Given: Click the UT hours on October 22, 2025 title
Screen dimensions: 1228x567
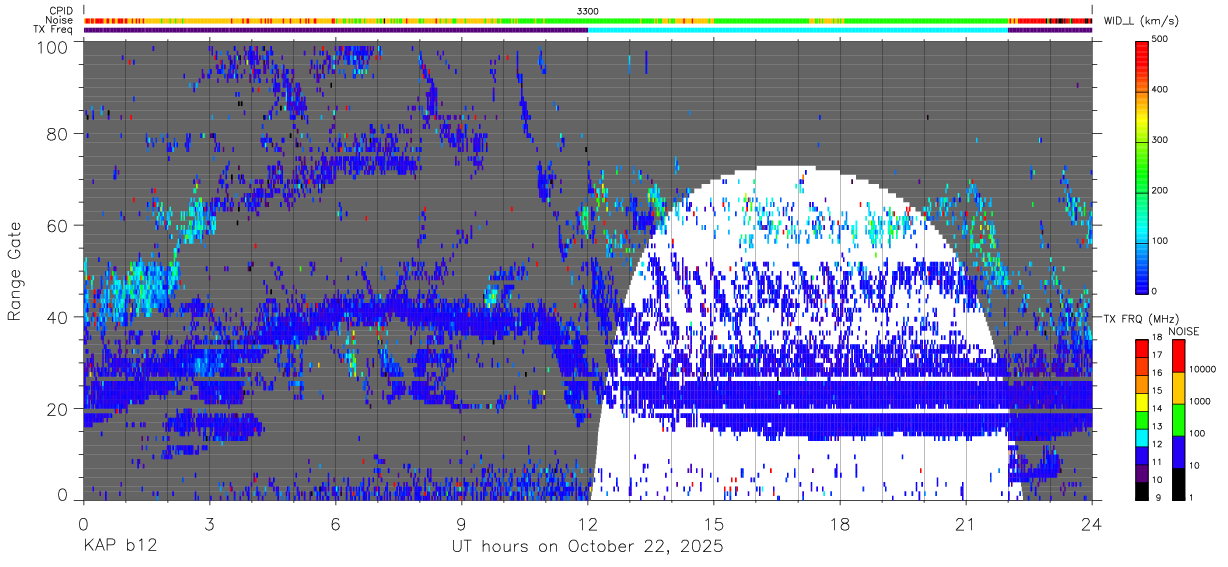Looking at the screenshot, I should click(x=586, y=547).
